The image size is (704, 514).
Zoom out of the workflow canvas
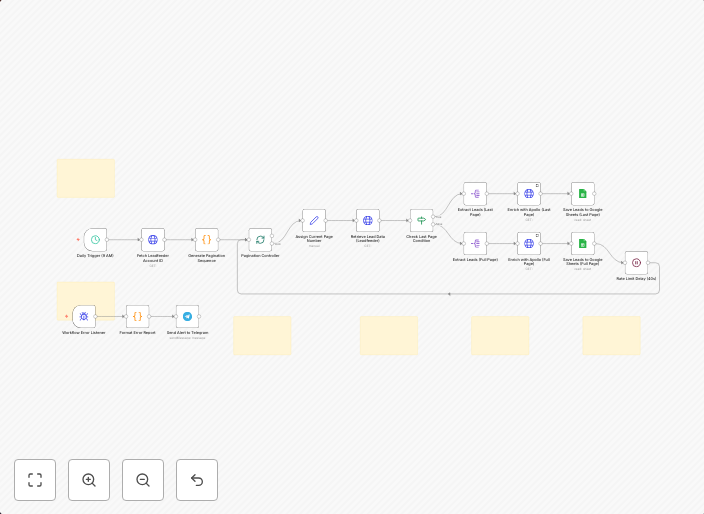point(143,480)
